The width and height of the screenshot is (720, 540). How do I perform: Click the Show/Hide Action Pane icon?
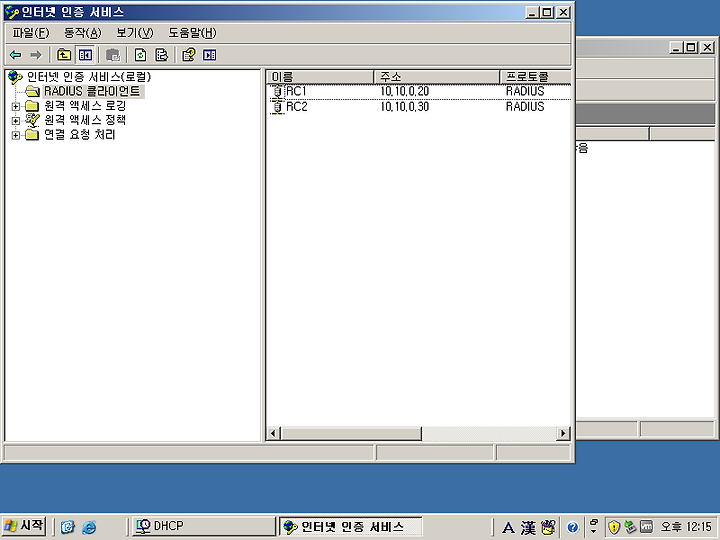pos(210,55)
